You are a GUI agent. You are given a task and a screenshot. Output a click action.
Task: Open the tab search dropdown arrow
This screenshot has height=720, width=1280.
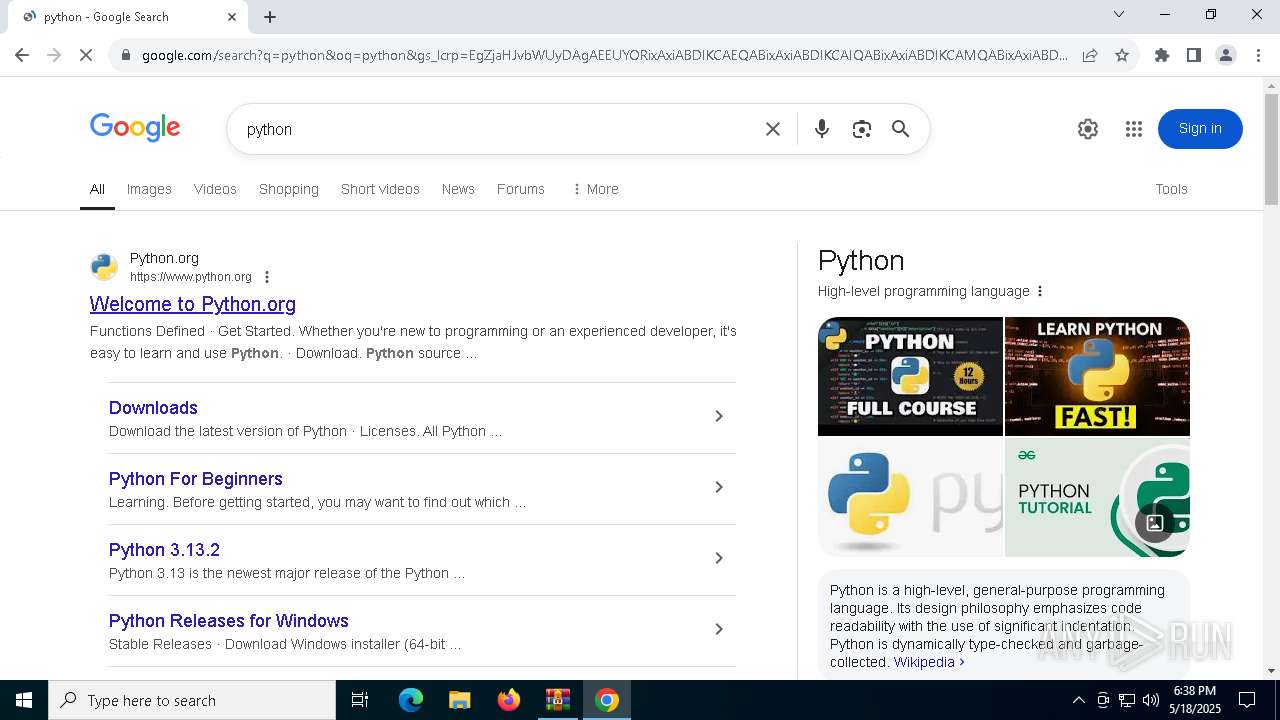[1119, 14]
